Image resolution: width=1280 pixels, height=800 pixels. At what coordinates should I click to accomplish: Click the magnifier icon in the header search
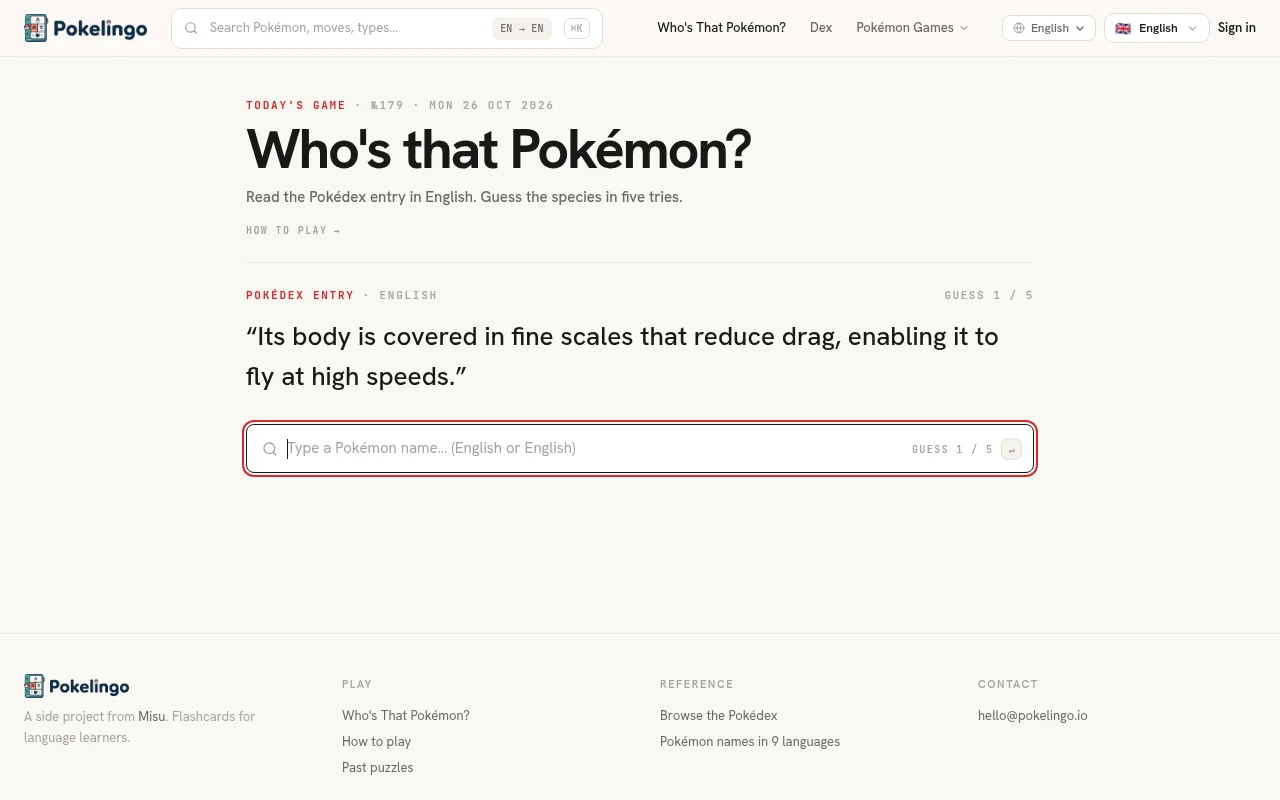coord(191,28)
